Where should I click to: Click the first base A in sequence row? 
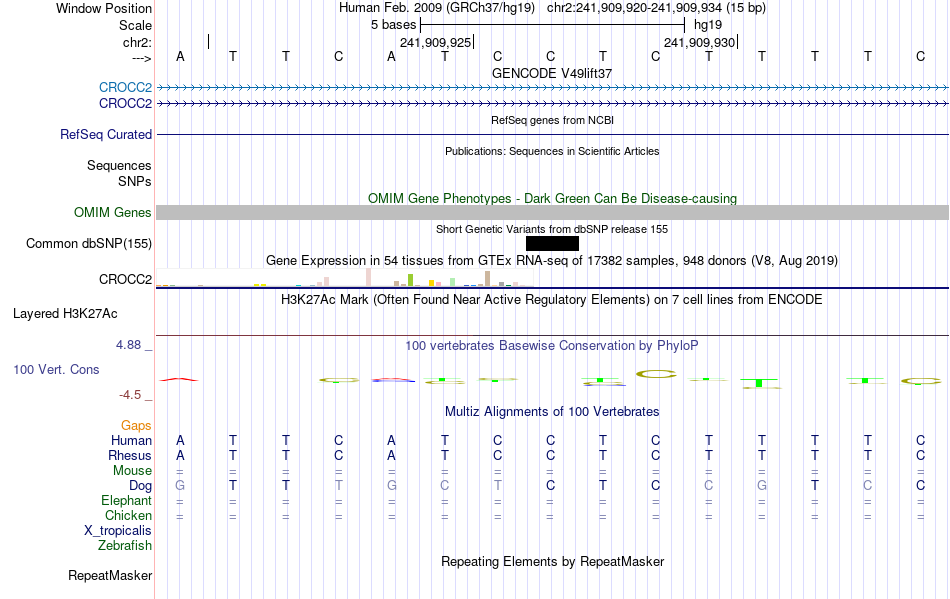coord(180,56)
